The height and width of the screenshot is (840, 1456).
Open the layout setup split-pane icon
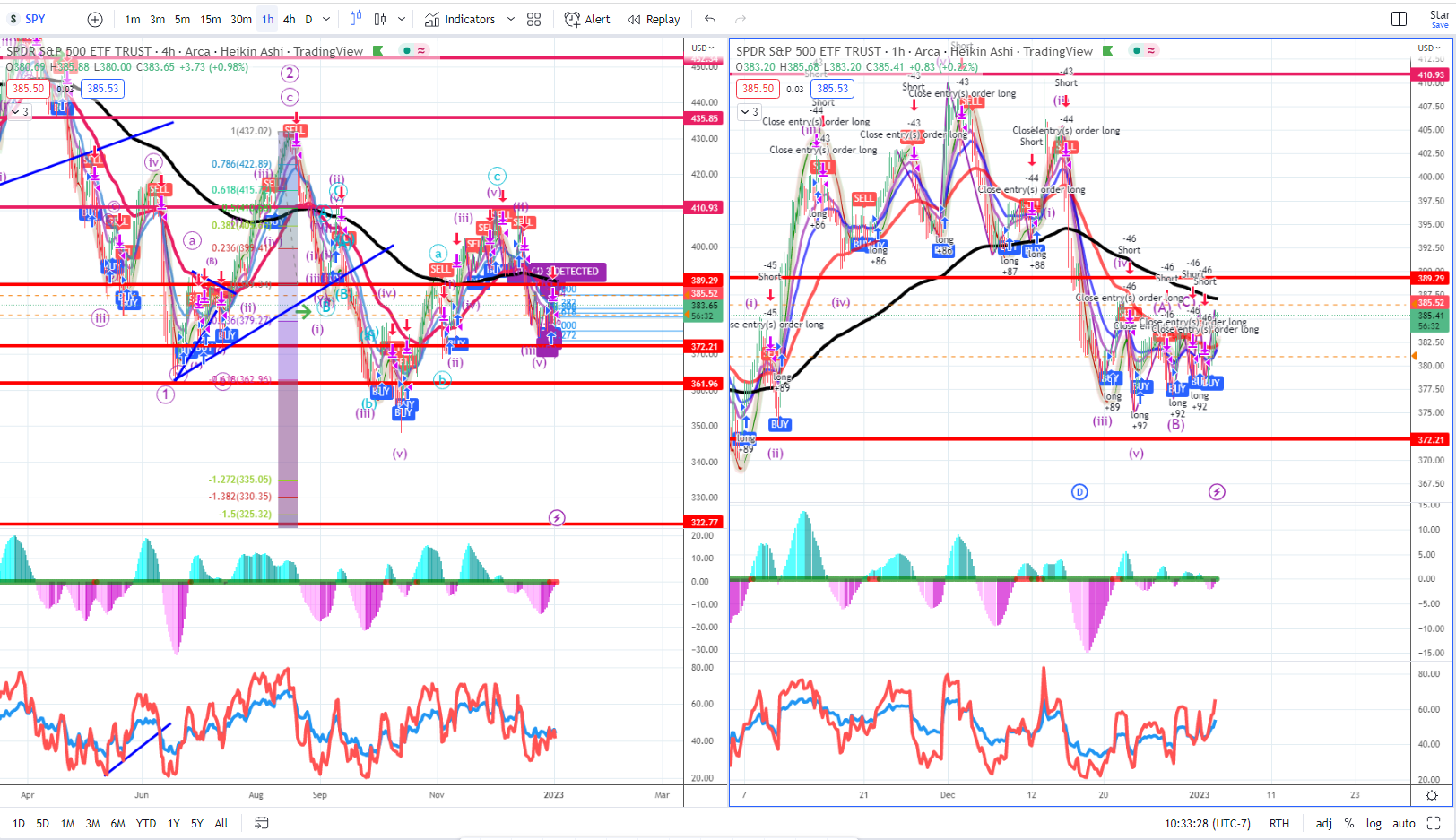pyautogui.click(x=1399, y=19)
